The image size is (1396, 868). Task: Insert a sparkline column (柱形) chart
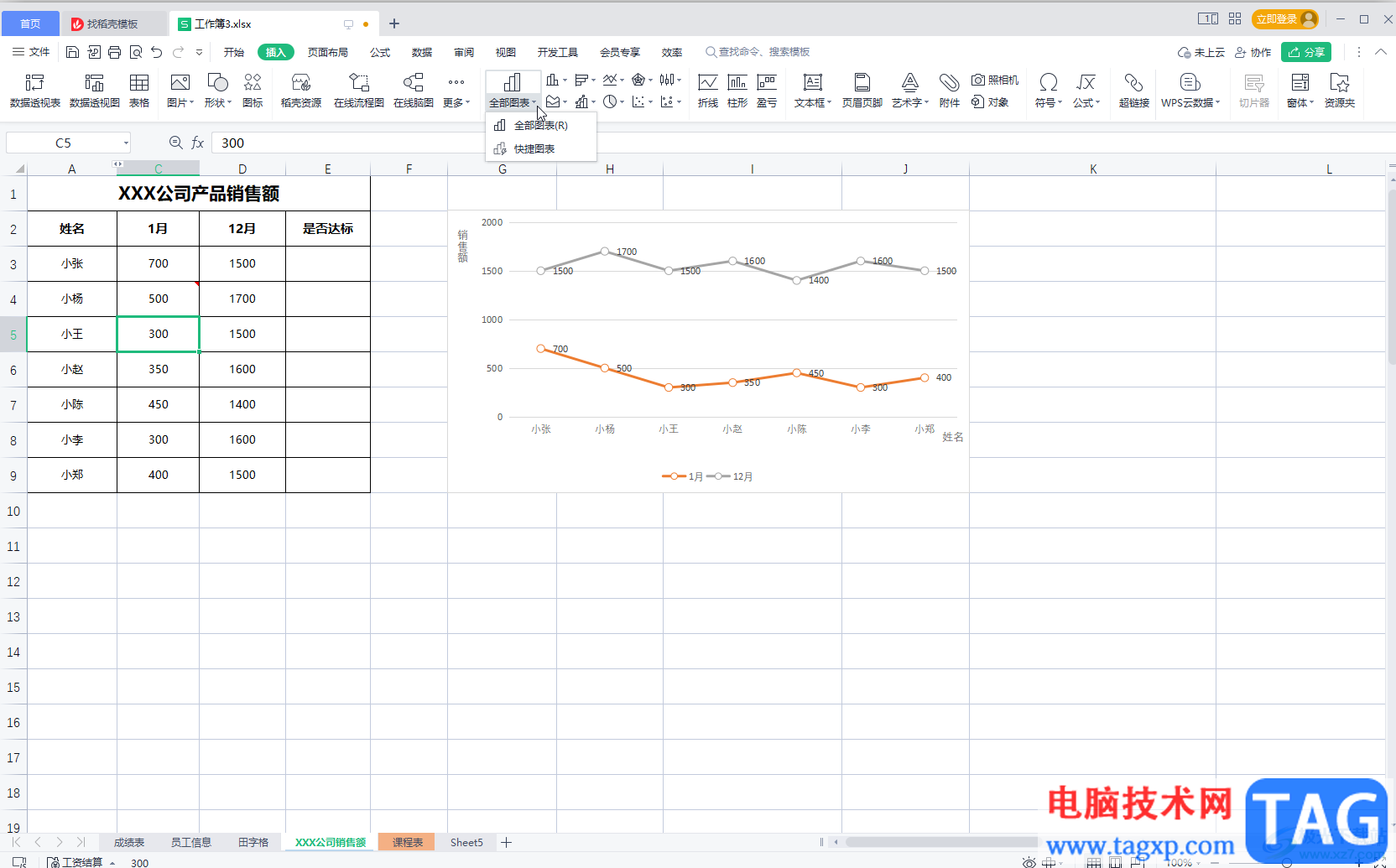(737, 91)
